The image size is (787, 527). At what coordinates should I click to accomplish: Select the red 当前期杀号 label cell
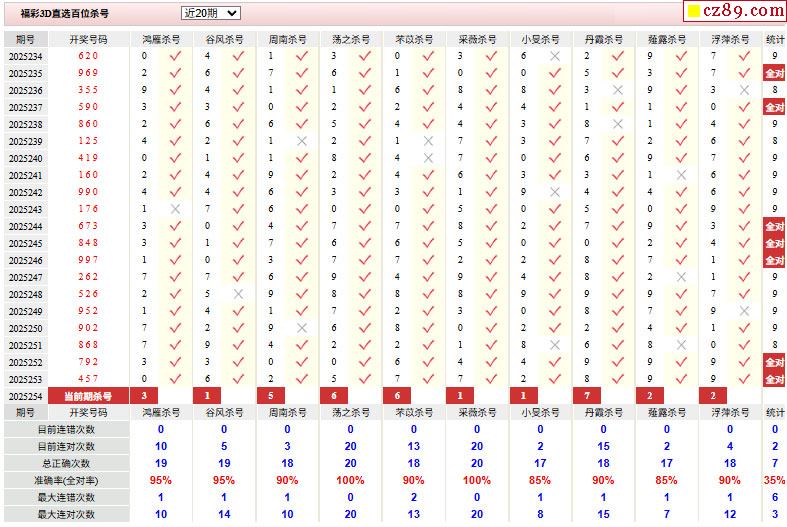88,397
